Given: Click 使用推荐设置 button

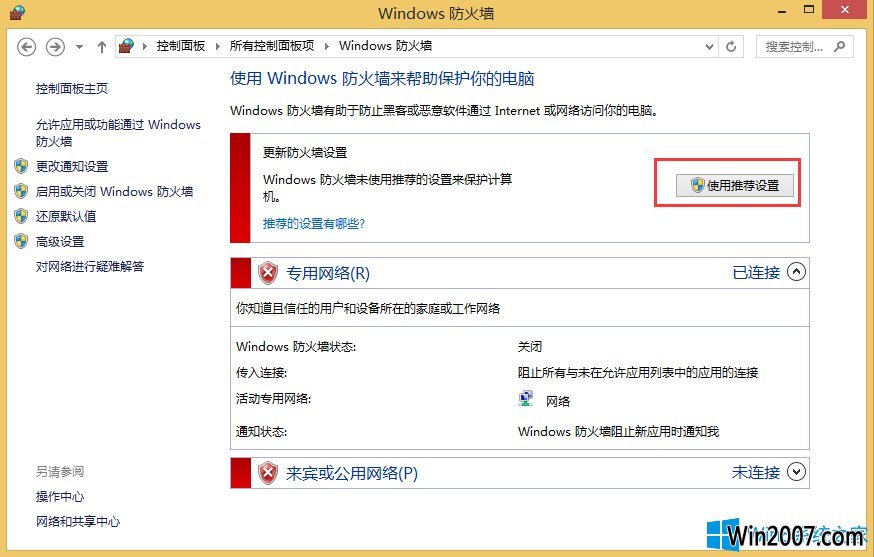Looking at the screenshot, I should 735,185.
